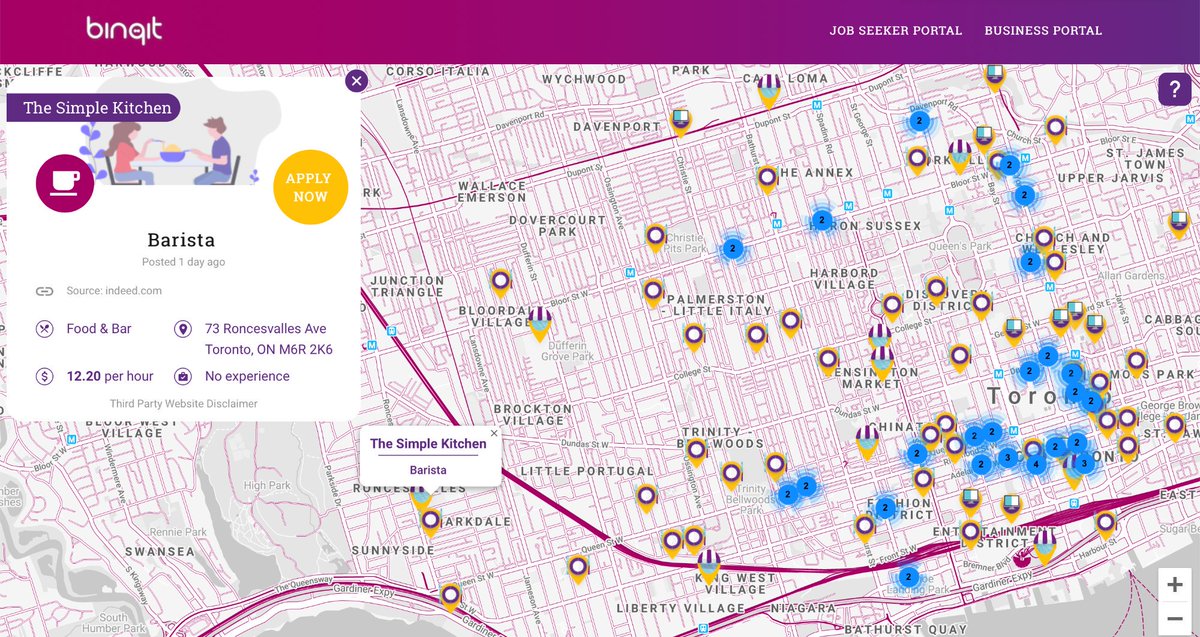The image size is (1200, 637).
Task: Click the address location pin icon
Action: click(x=182, y=329)
